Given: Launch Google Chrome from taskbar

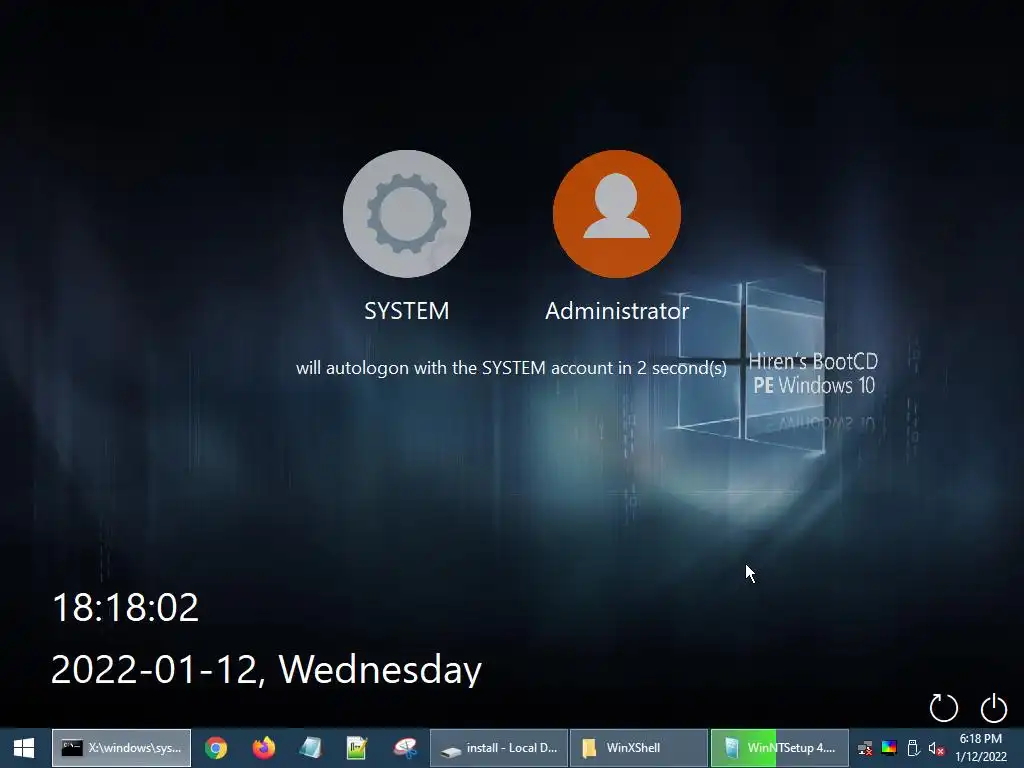Looking at the screenshot, I should (216, 748).
